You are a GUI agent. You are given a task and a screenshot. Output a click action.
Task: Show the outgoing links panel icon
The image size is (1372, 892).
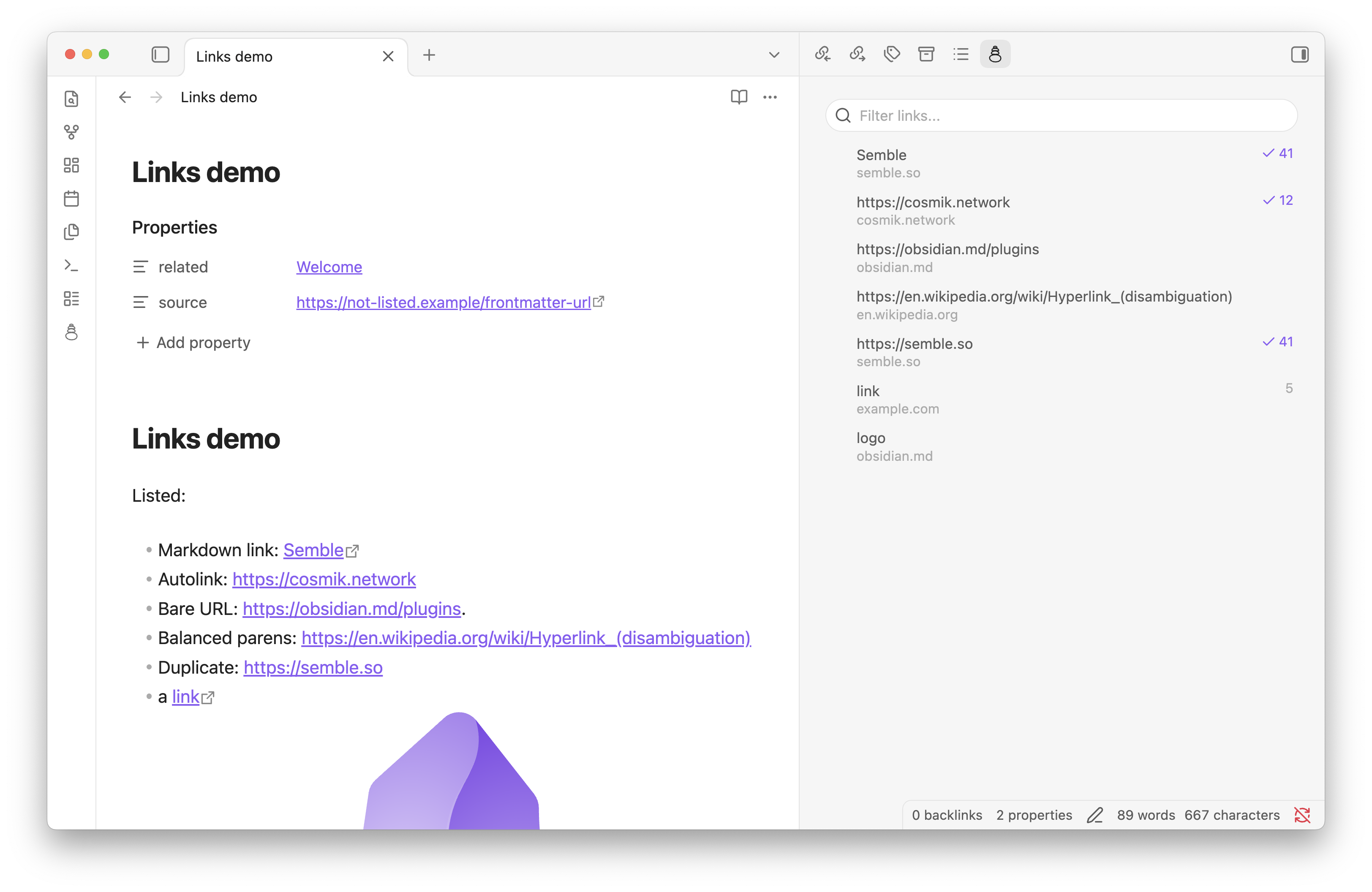pos(857,54)
